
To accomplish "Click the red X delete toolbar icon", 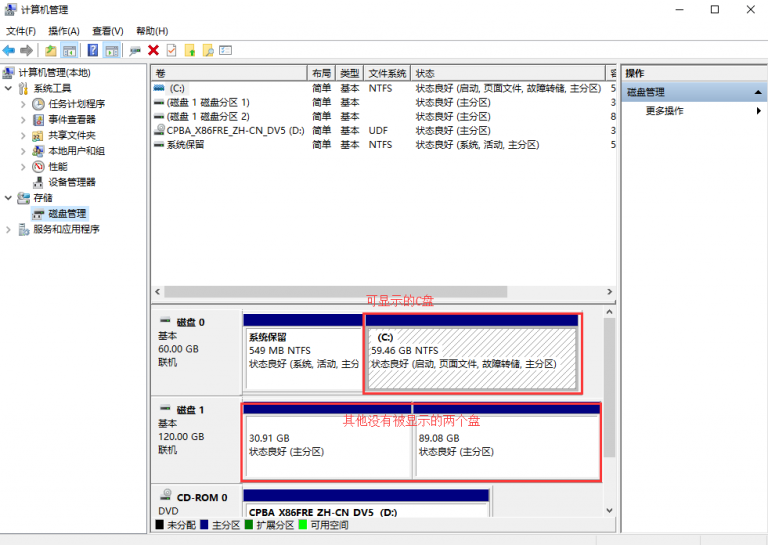I will pyautogui.click(x=153, y=50).
